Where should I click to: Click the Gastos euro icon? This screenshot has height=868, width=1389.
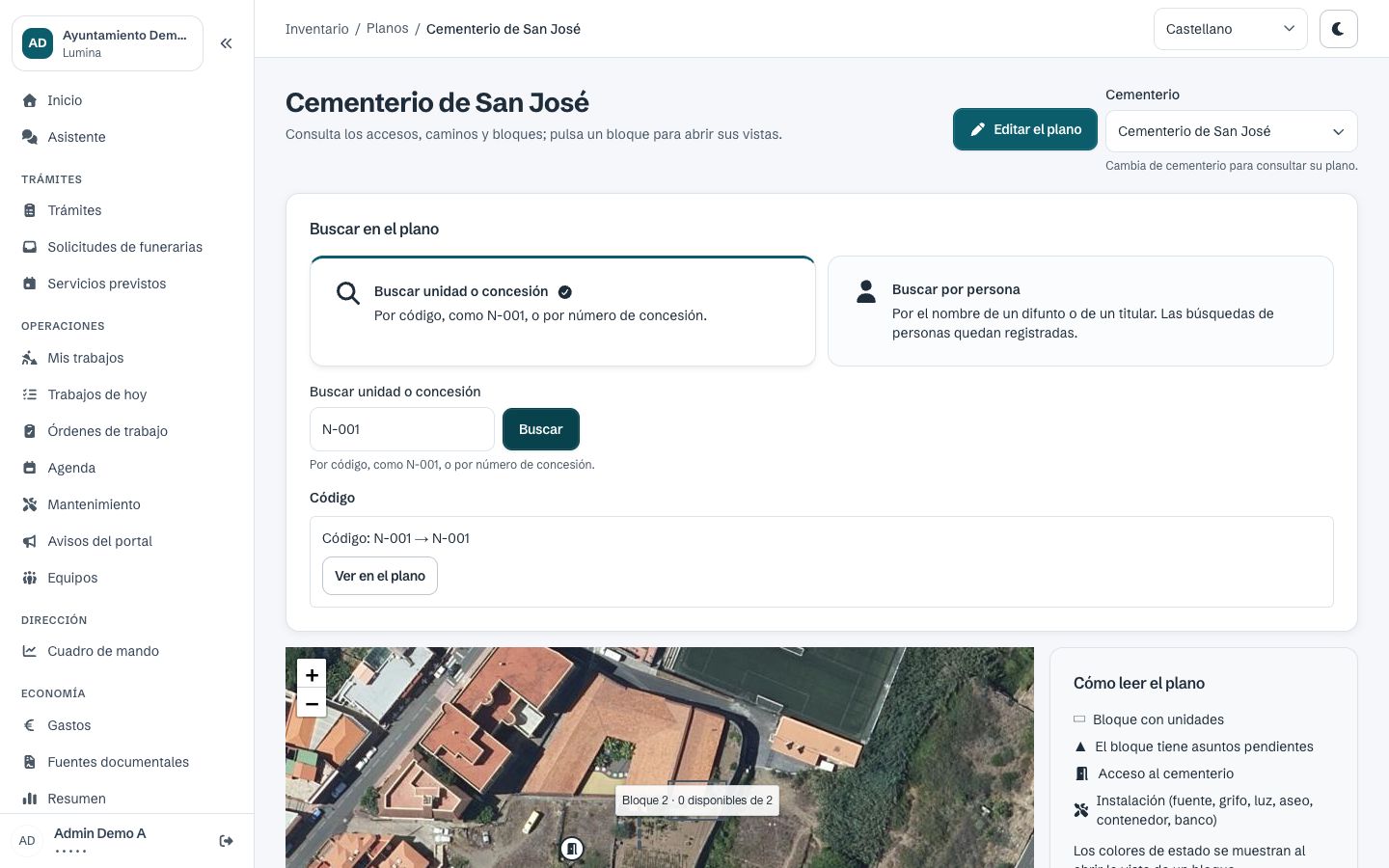click(x=30, y=725)
